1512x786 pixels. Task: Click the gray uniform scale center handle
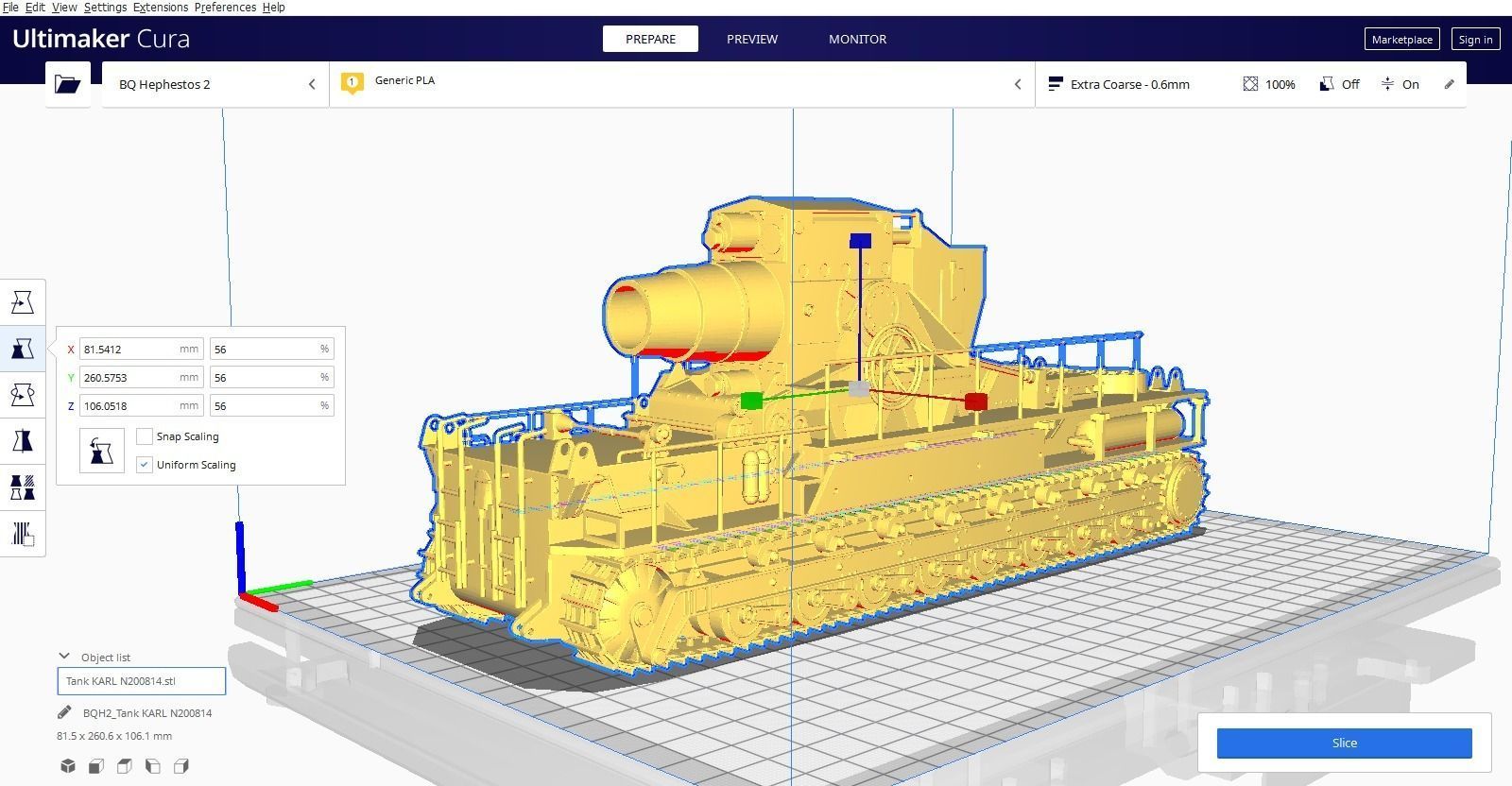click(x=859, y=388)
